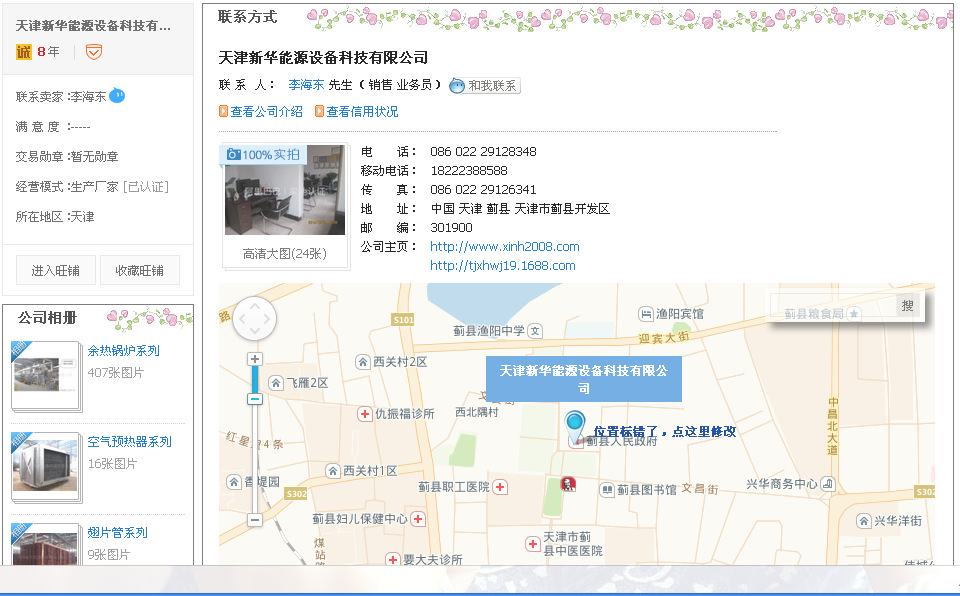Pan the map down with the arrow
The width and height of the screenshot is (960, 596).
pos(255,332)
